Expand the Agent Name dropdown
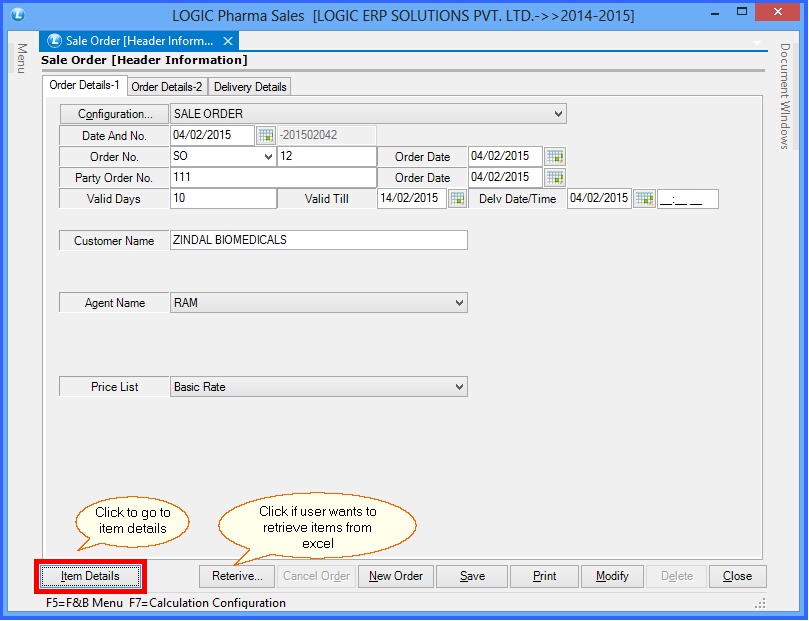The height and width of the screenshot is (621, 809). click(458, 302)
